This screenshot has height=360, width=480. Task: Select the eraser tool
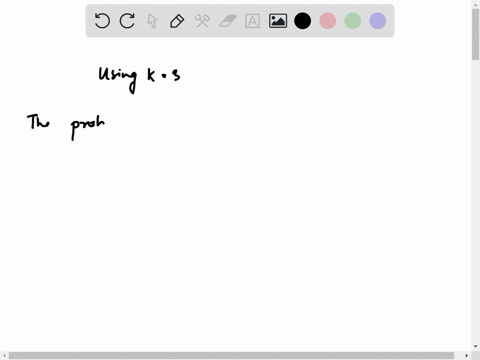point(228,21)
